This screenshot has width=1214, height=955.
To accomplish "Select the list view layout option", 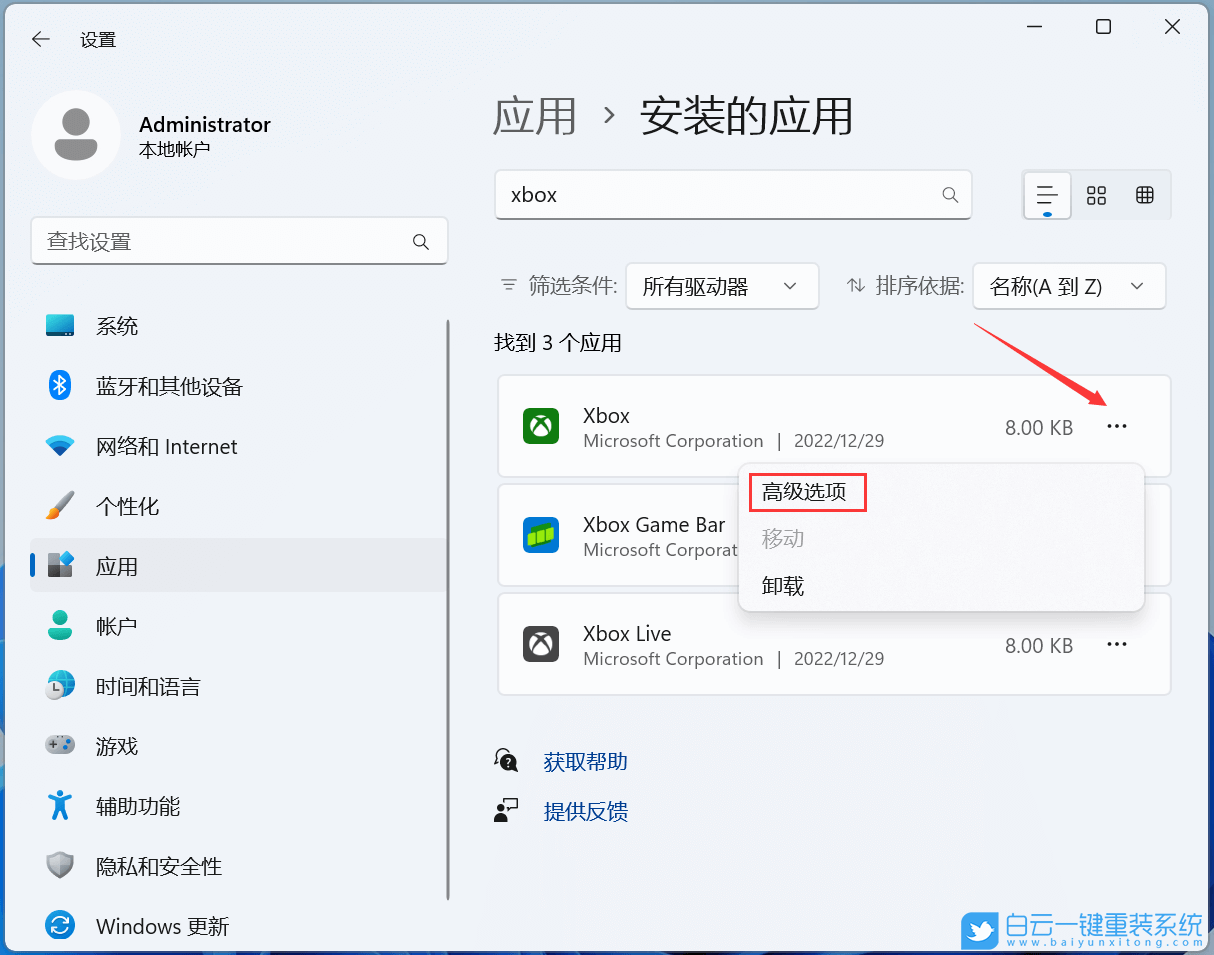I will click(1047, 195).
